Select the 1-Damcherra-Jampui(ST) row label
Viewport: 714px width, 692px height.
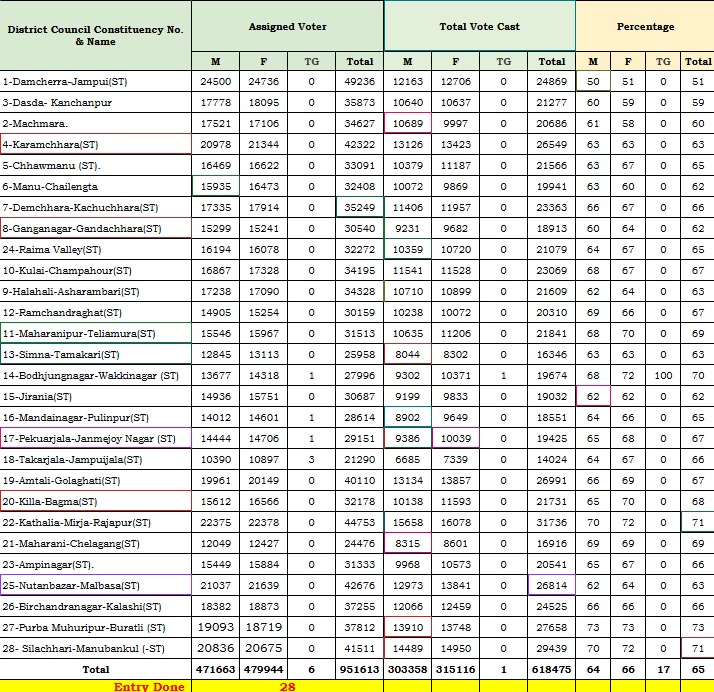point(96,81)
